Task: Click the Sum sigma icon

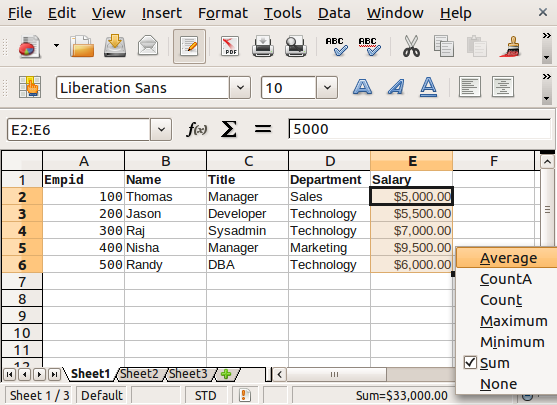Action: point(229,129)
